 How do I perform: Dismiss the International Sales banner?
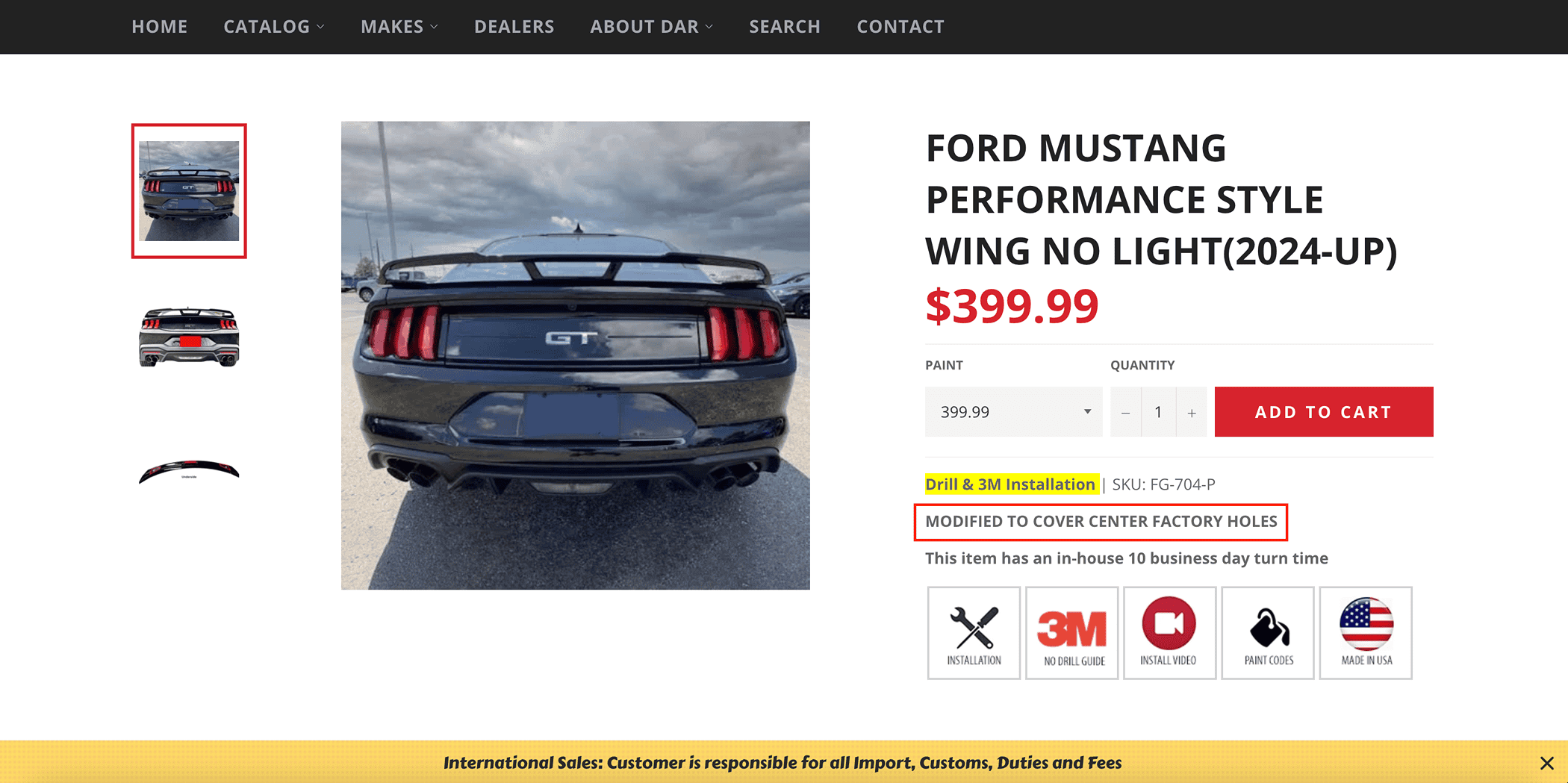1546,763
